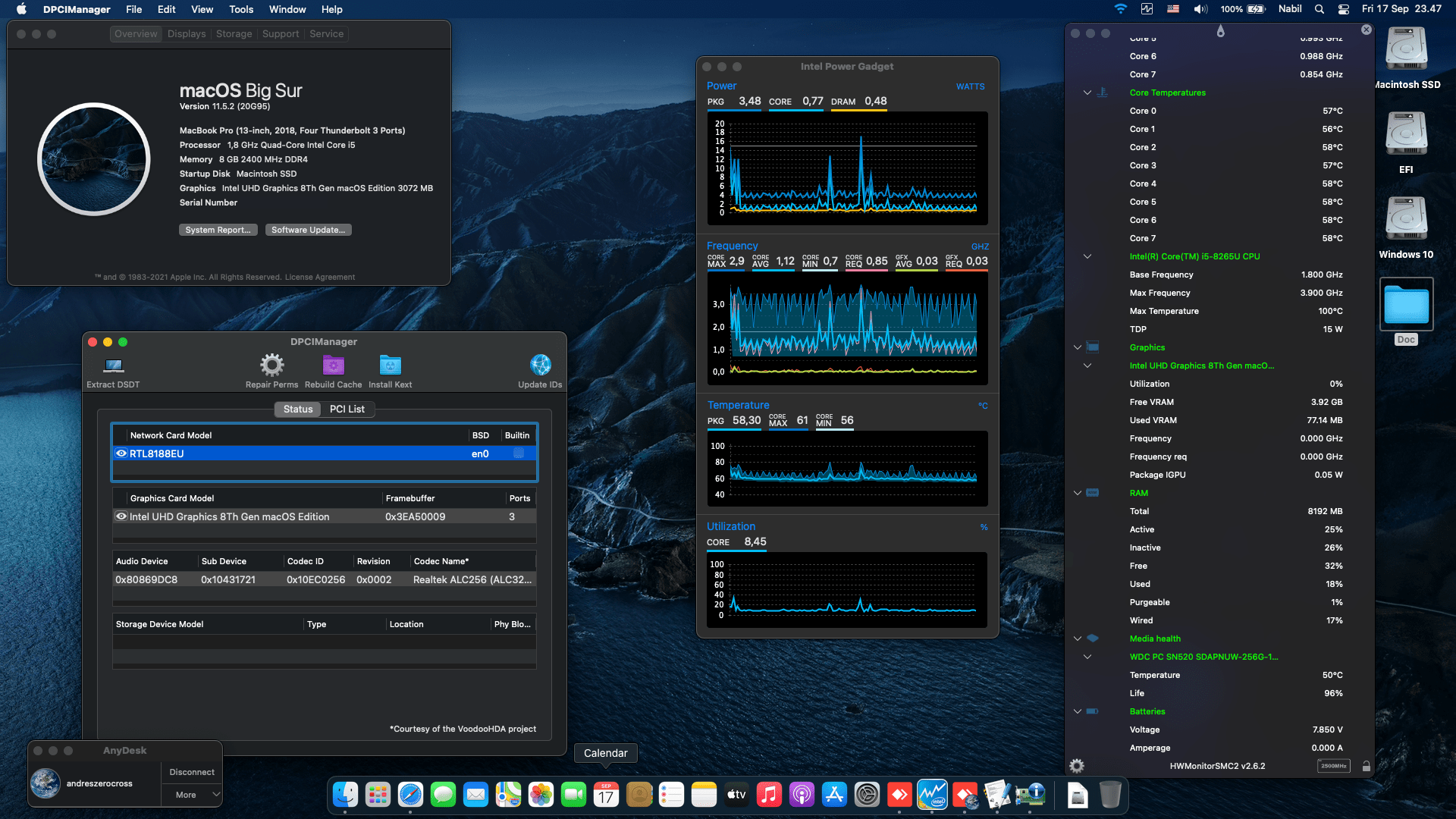Open the Trash in the Dock

point(1109,795)
